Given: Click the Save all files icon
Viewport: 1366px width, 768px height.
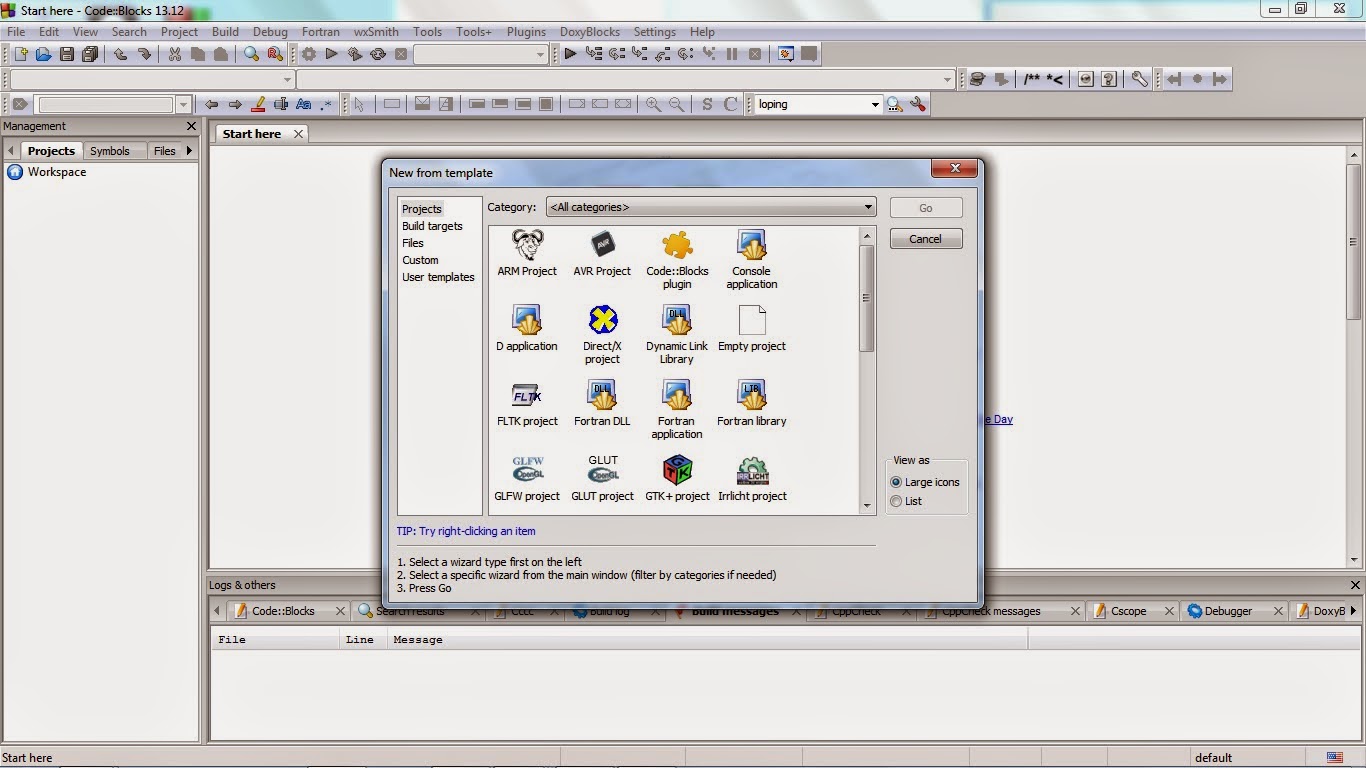Looking at the screenshot, I should coord(90,54).
